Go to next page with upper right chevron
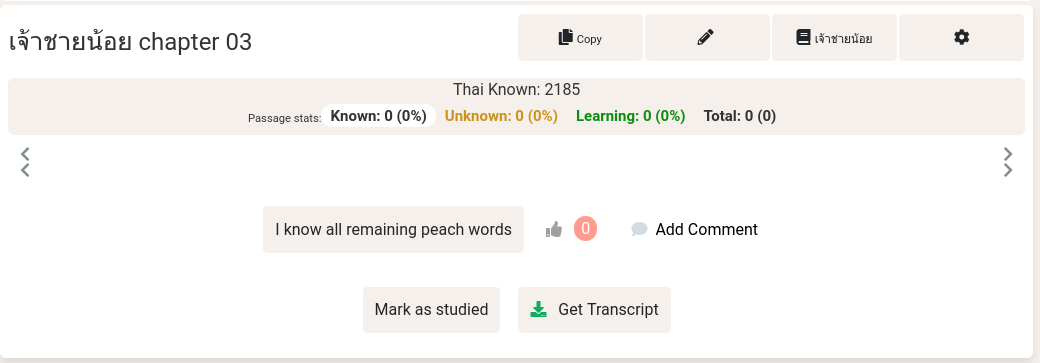The width and height of the screenshot is (1040, 363). coord(1008,154)
